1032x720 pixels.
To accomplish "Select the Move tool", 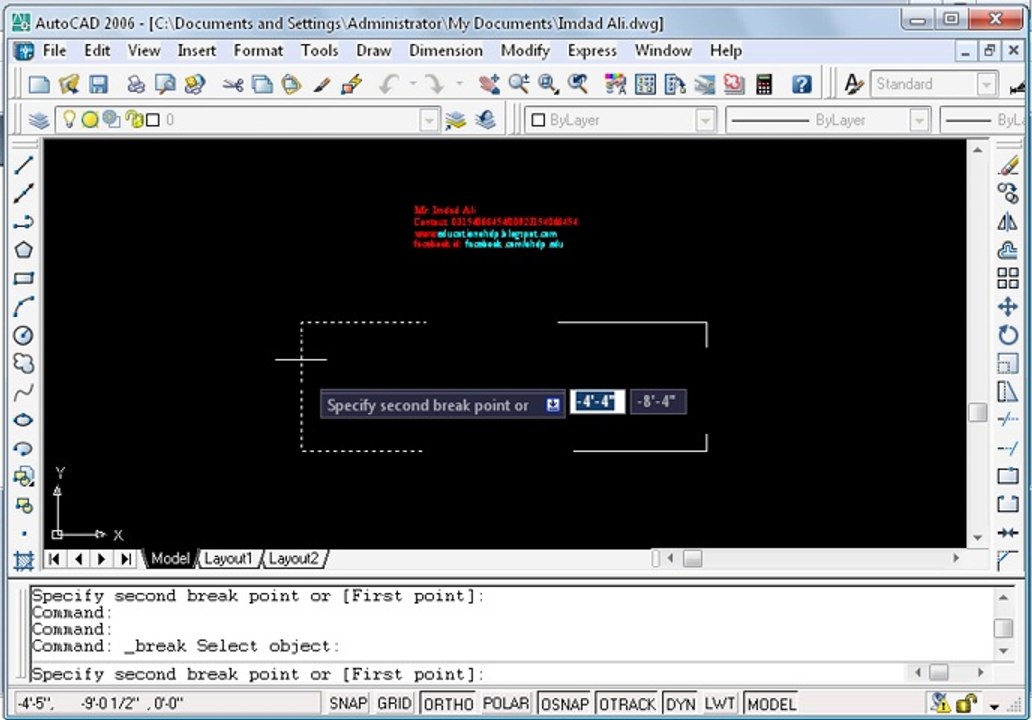I will 1008,307.
